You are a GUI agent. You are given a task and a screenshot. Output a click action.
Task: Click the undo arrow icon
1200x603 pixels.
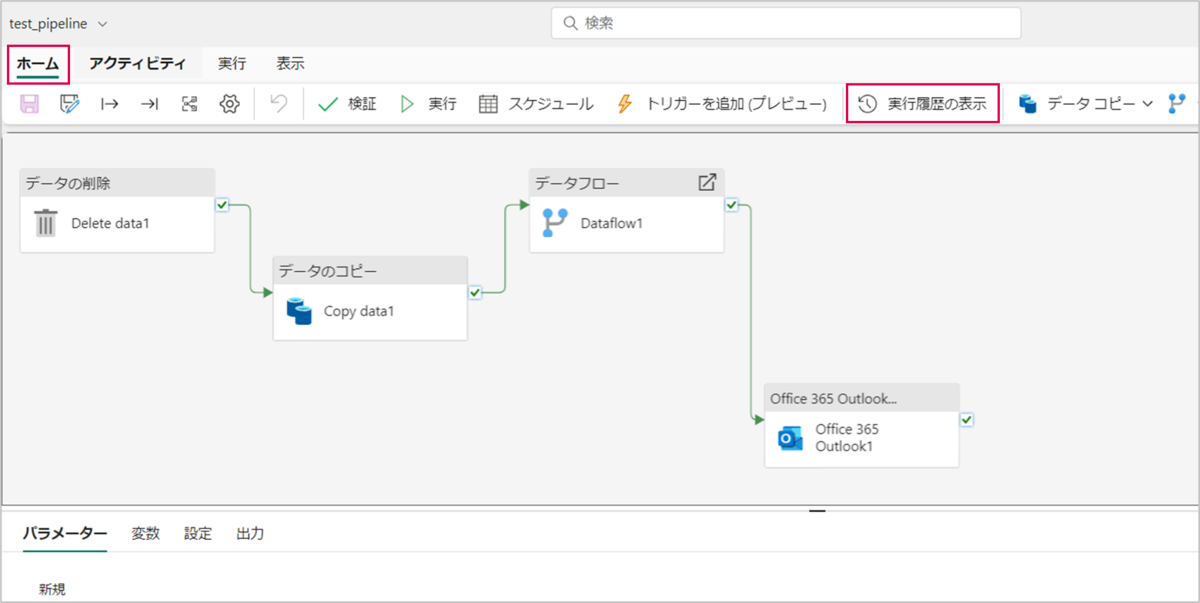click(x=279, y=104)
